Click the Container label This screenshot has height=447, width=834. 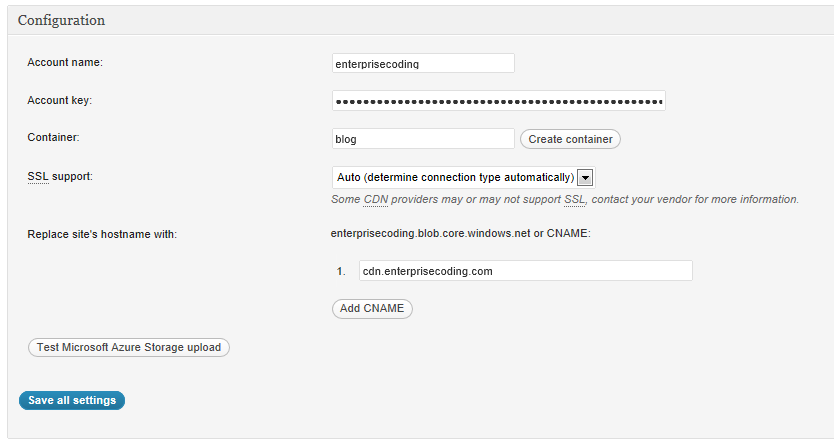tap(53, 137)
